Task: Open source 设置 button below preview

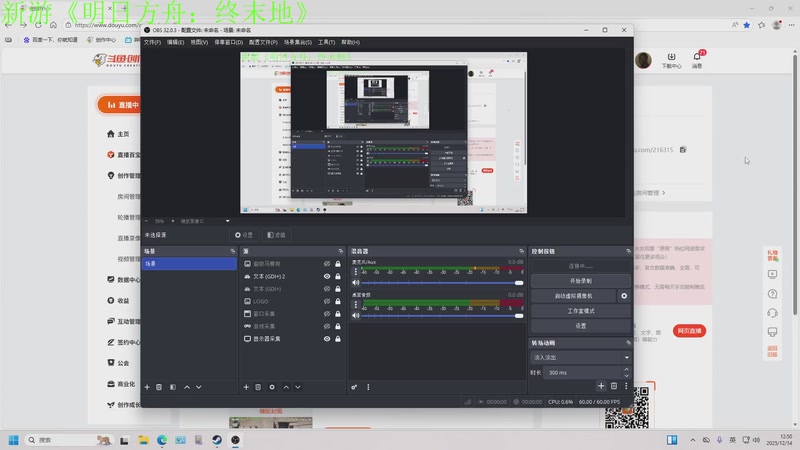Action: (x=244, y=235)
